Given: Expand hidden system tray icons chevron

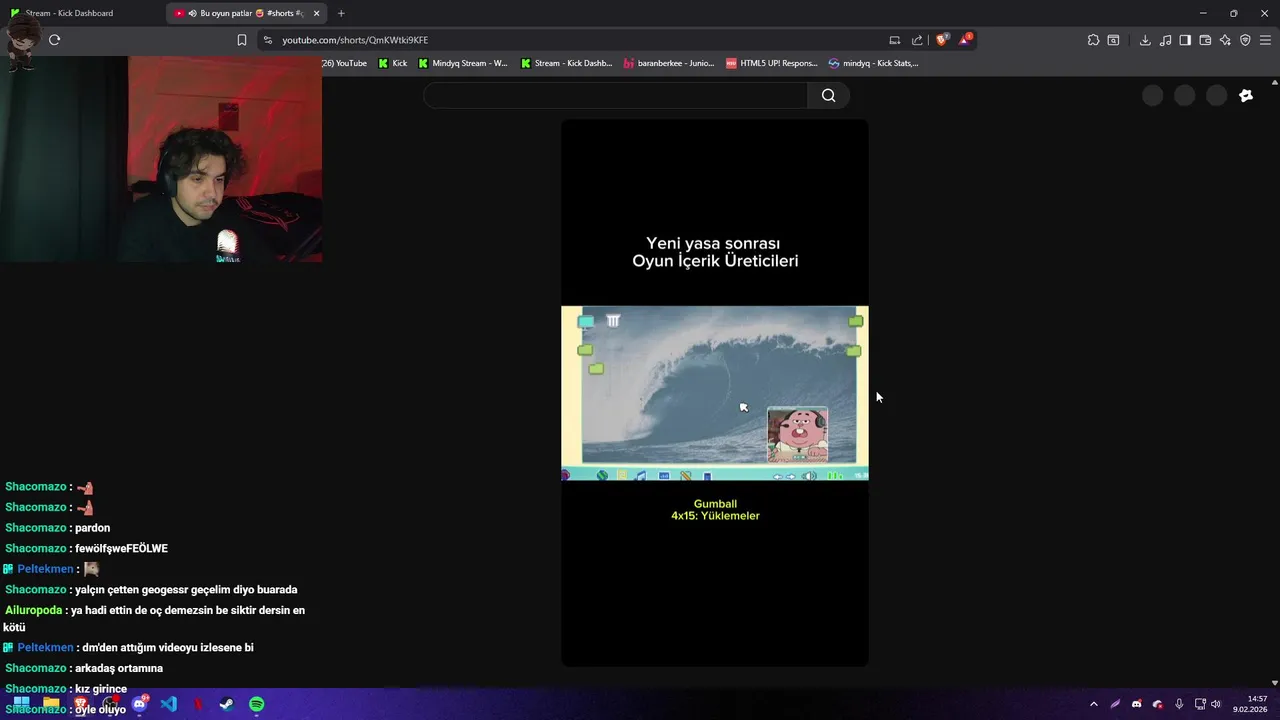Looking at the screenshot, I should pyautogui.click(x=1093, y=704).
